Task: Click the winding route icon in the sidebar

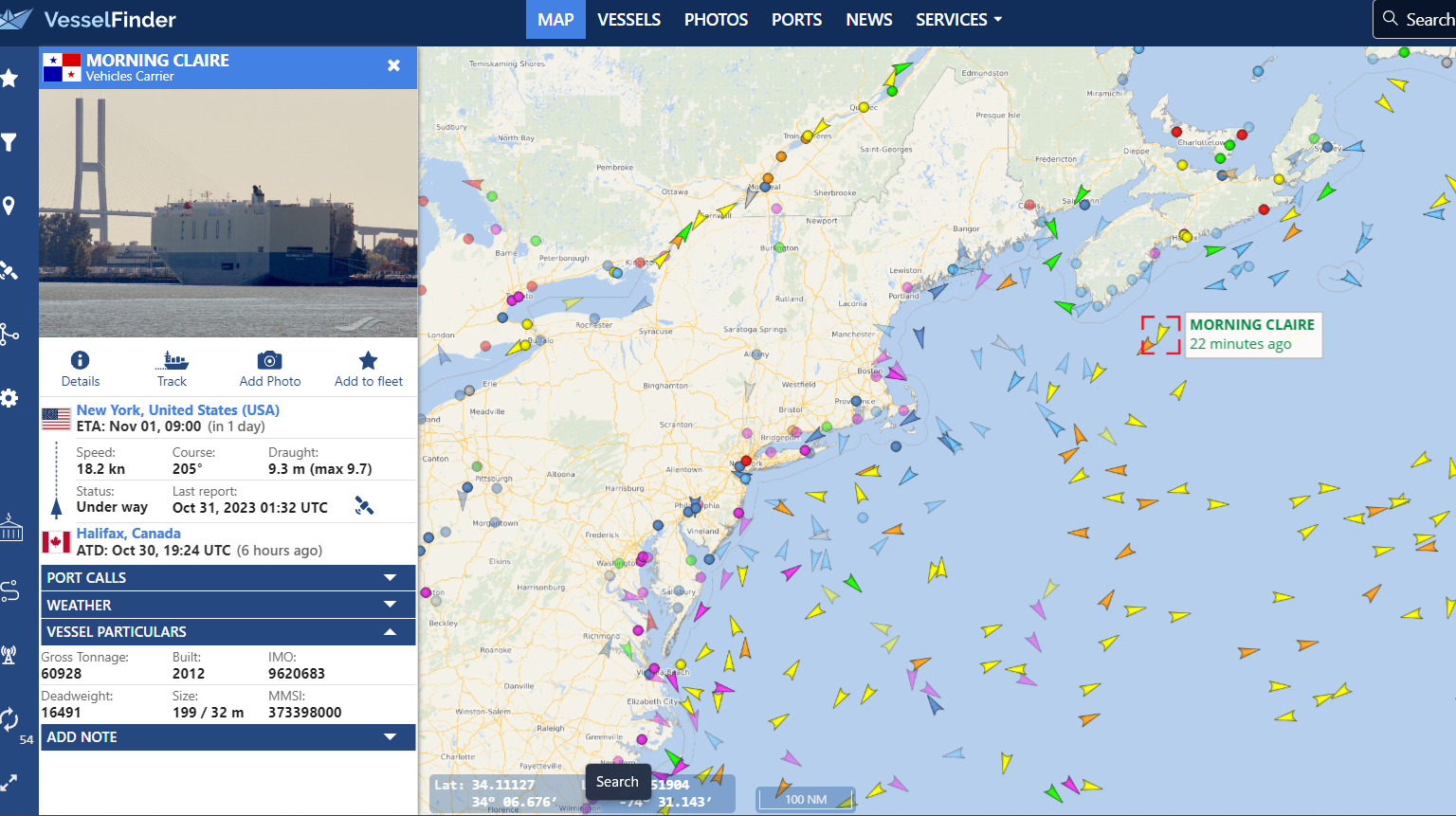Action: (9, 590)
